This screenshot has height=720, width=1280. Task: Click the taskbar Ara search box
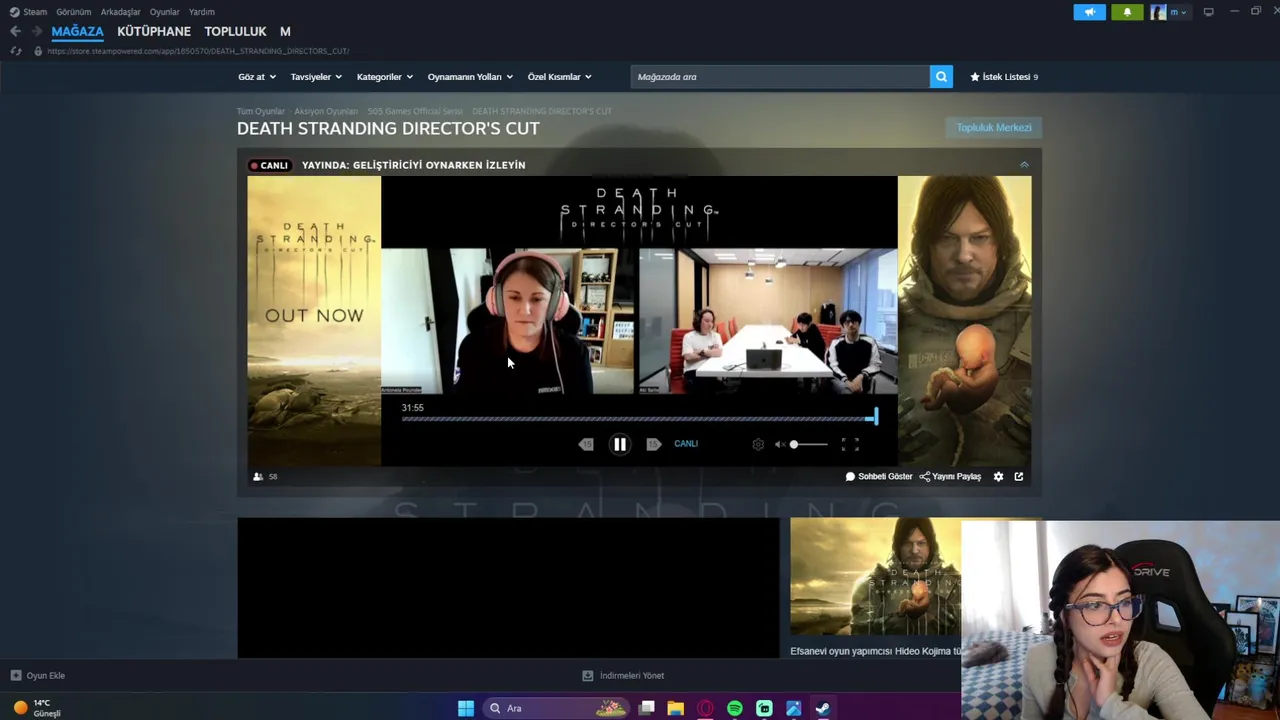click(x=556, y=708)
